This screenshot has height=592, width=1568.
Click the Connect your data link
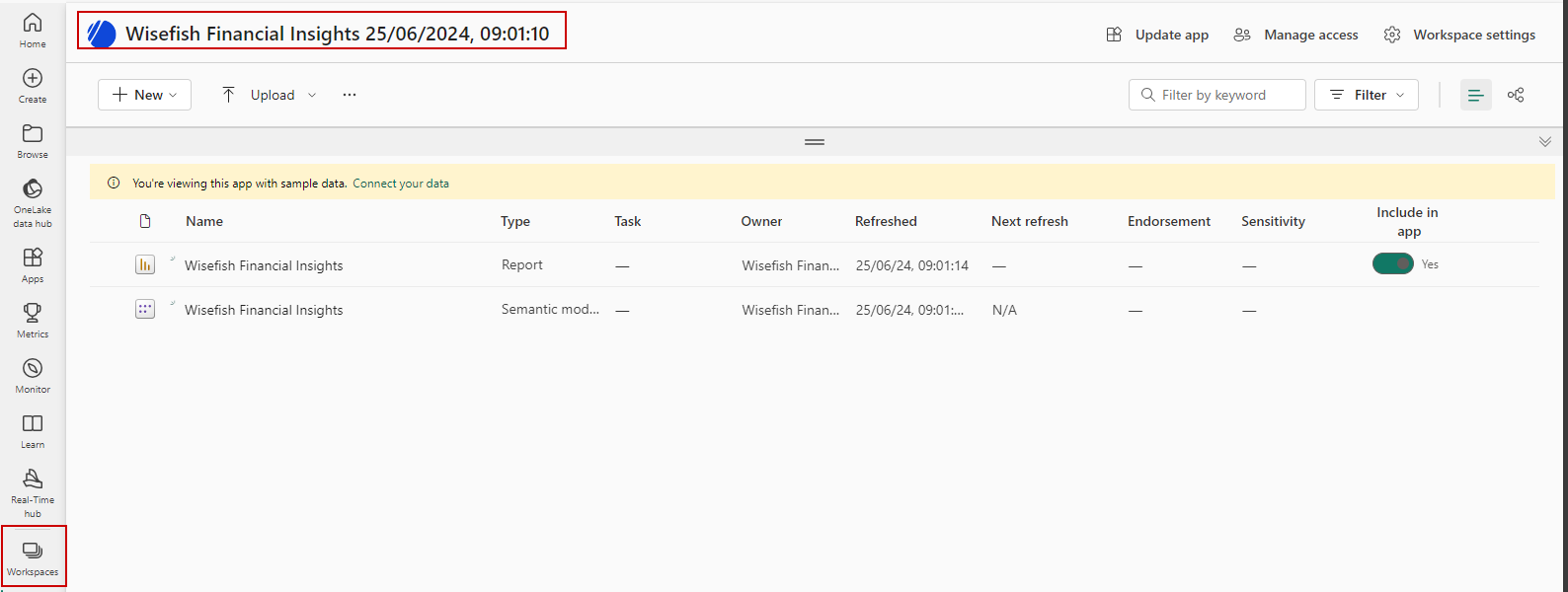click(x=401, y=184)
